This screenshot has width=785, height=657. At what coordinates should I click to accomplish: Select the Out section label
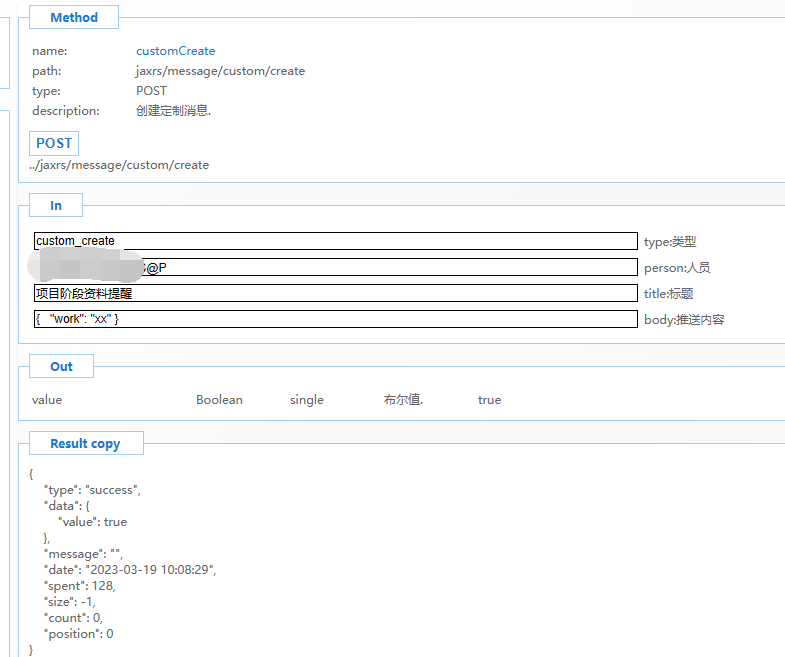tap(61, 366)
